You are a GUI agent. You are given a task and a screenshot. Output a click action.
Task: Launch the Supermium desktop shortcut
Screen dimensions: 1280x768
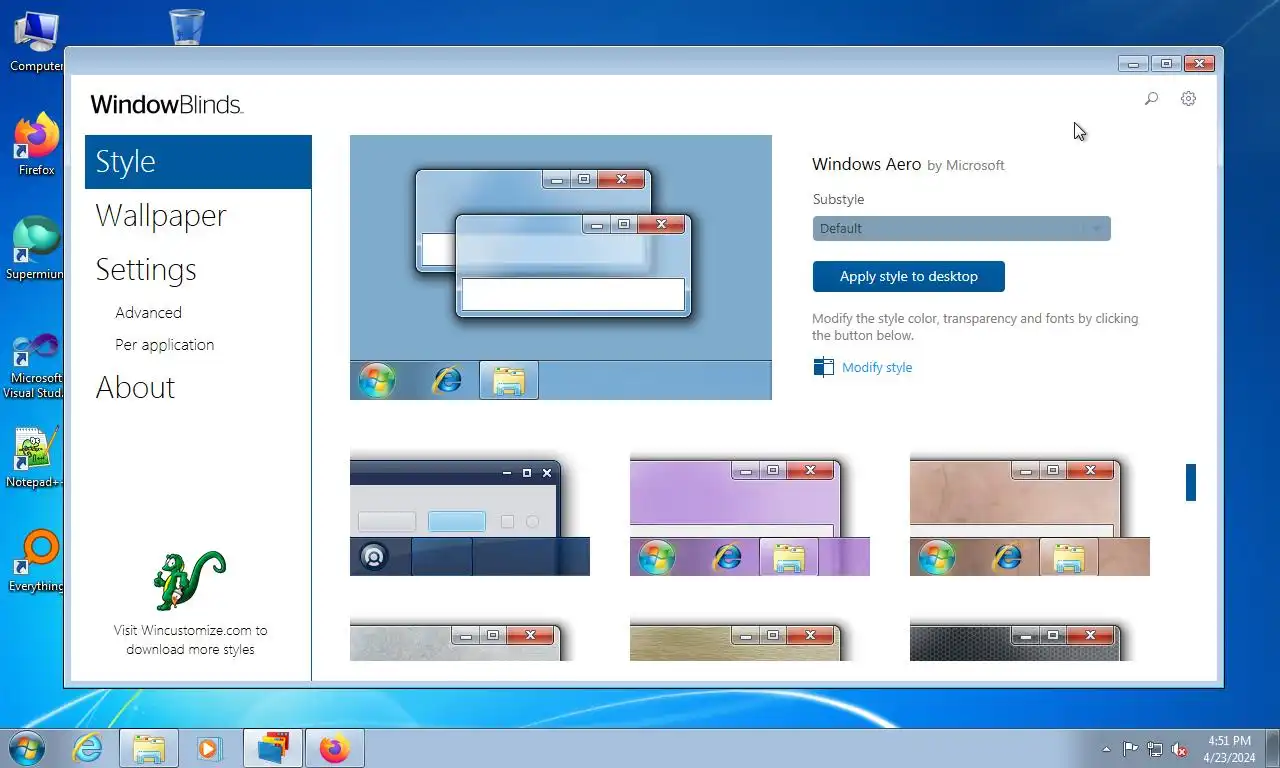pos(36,248)
